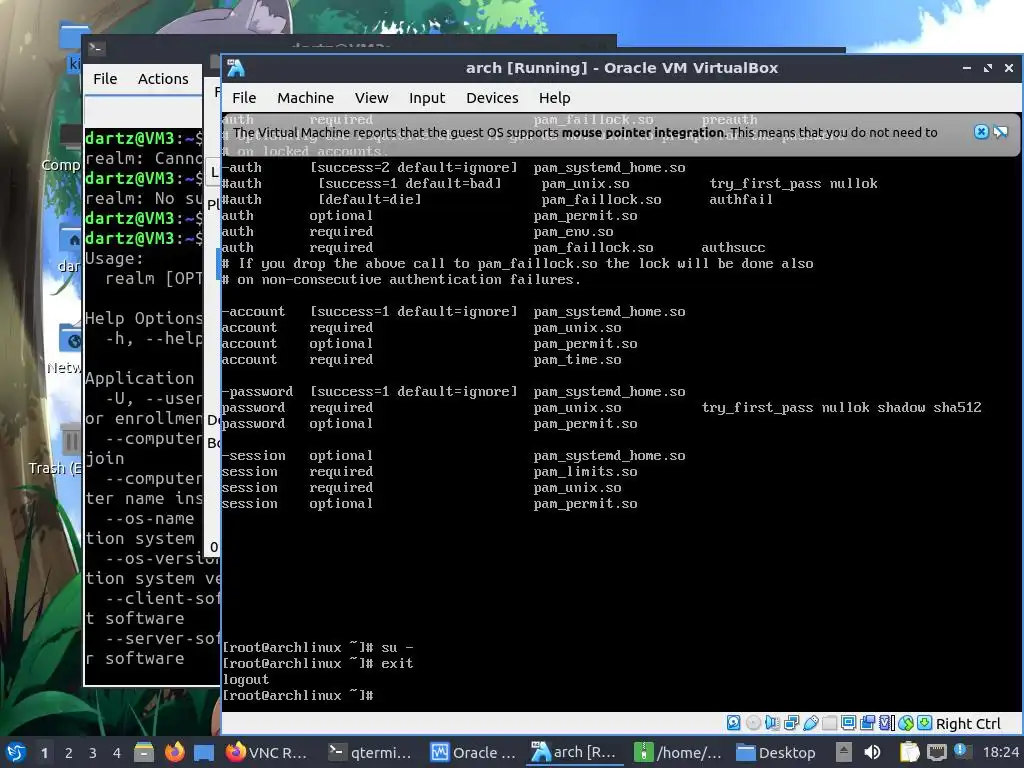Click the keyboard capture arrow icon
Image resolution: width=1024 pixels, height=768 pixels.
tap(925, 723)
